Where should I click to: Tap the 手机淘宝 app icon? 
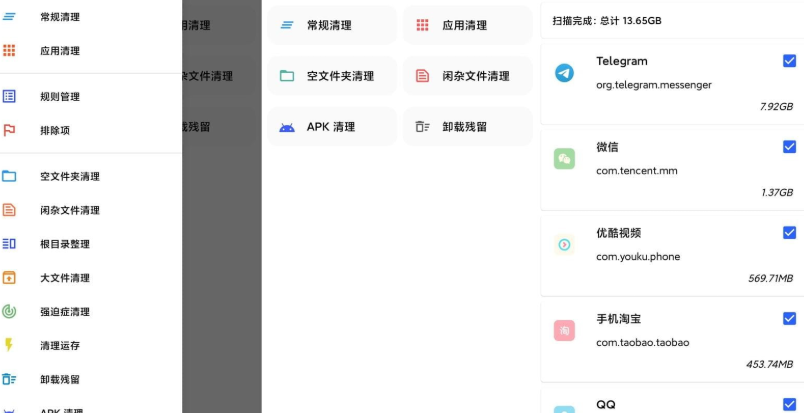(x=564, y=331)
